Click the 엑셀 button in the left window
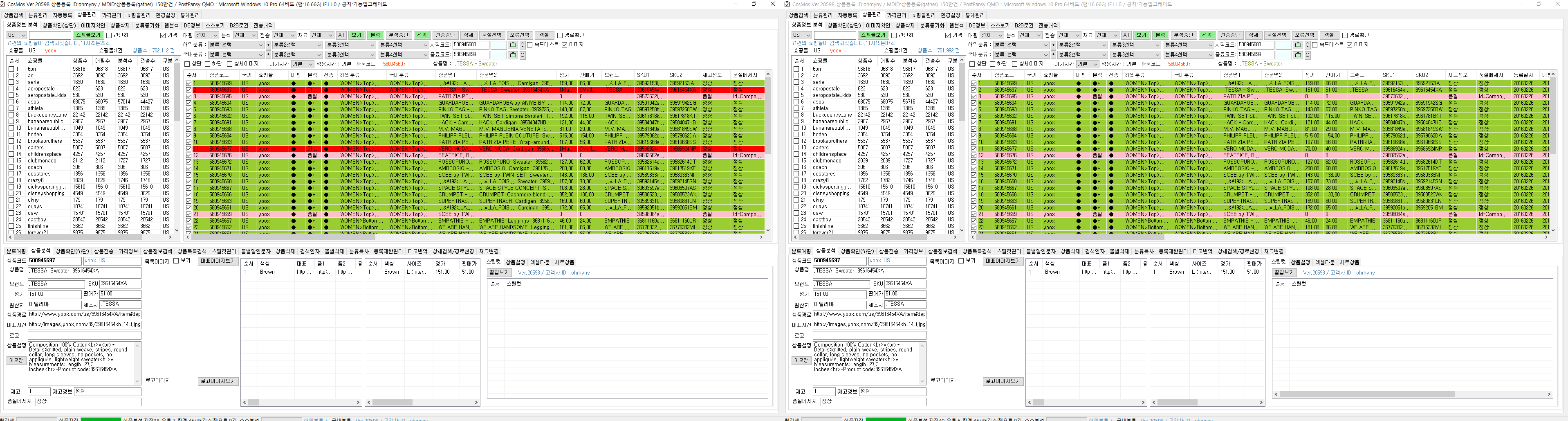The width and height of the screenshot is (1568, 421). click(544, 35)
